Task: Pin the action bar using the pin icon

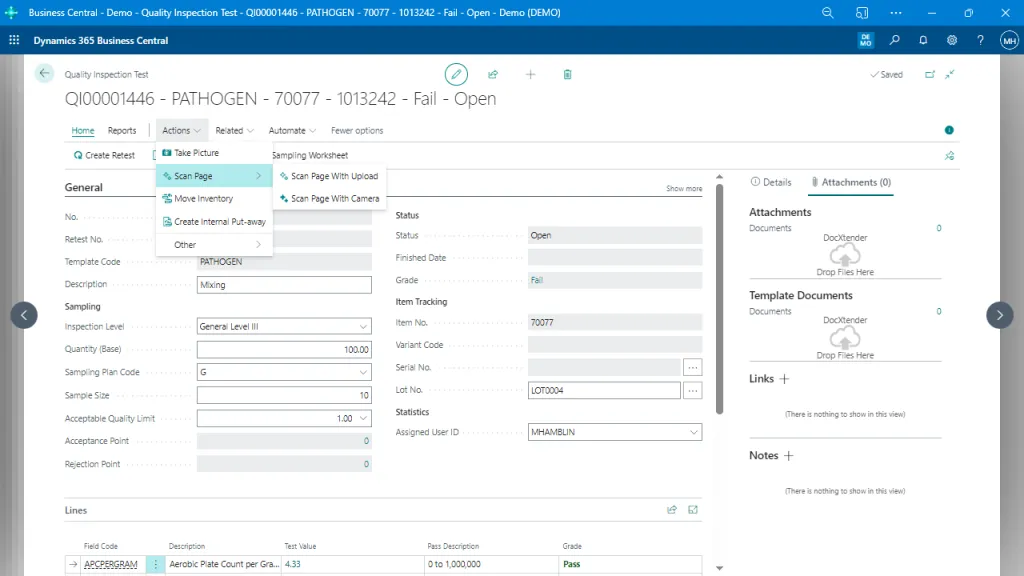Action: coord(949,154)
